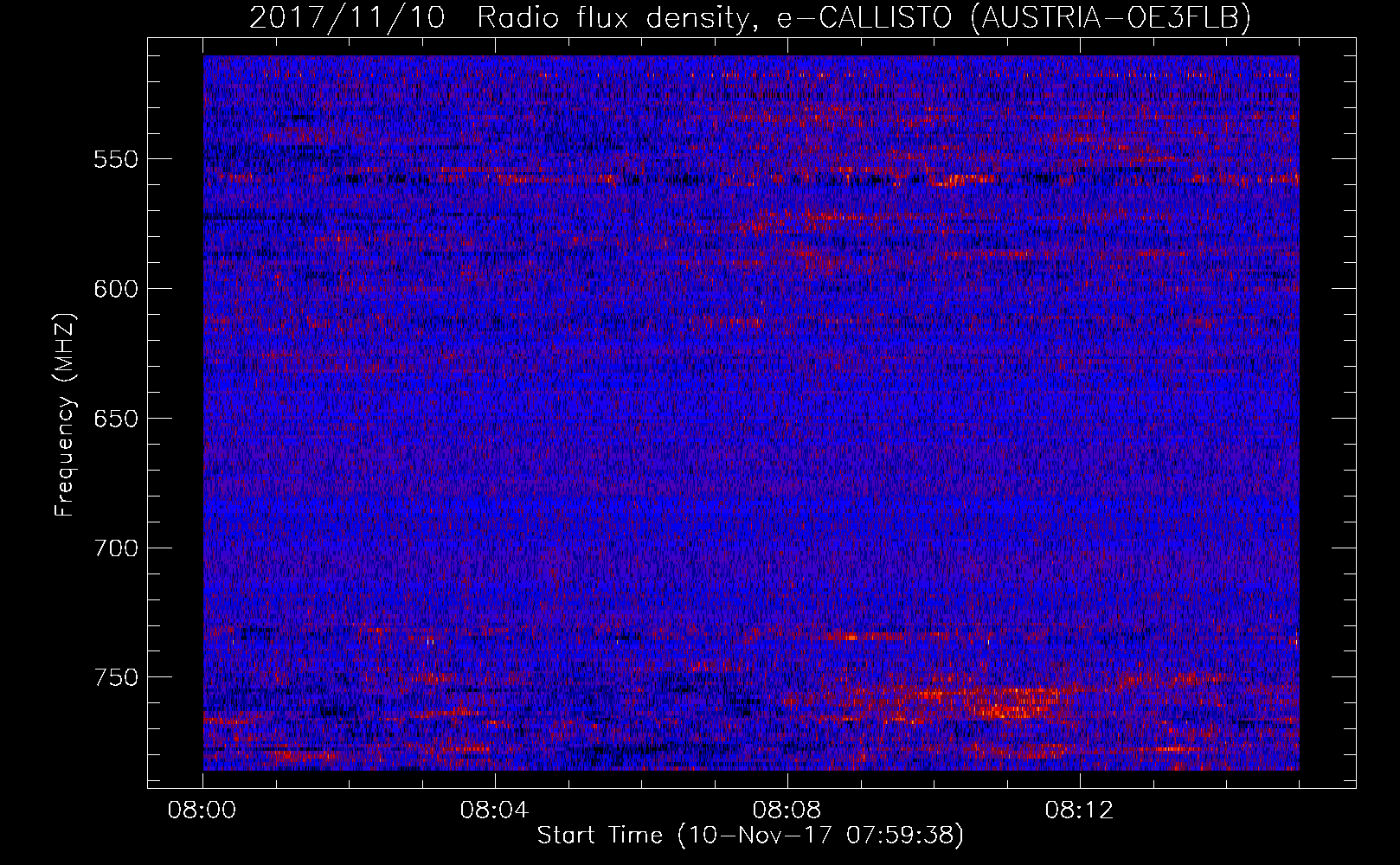Click the 08:08 time tick label

(x=787, y=811)
